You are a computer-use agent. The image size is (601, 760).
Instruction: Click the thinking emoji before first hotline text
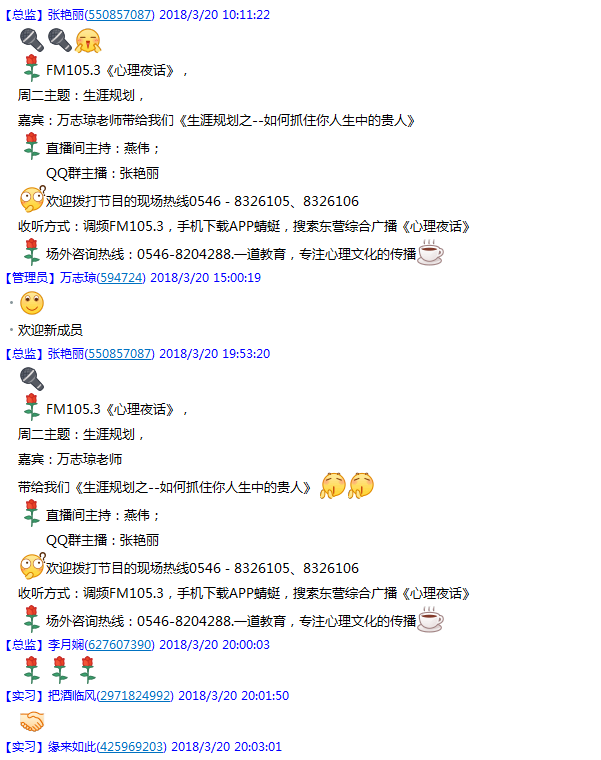coord(32,199)
